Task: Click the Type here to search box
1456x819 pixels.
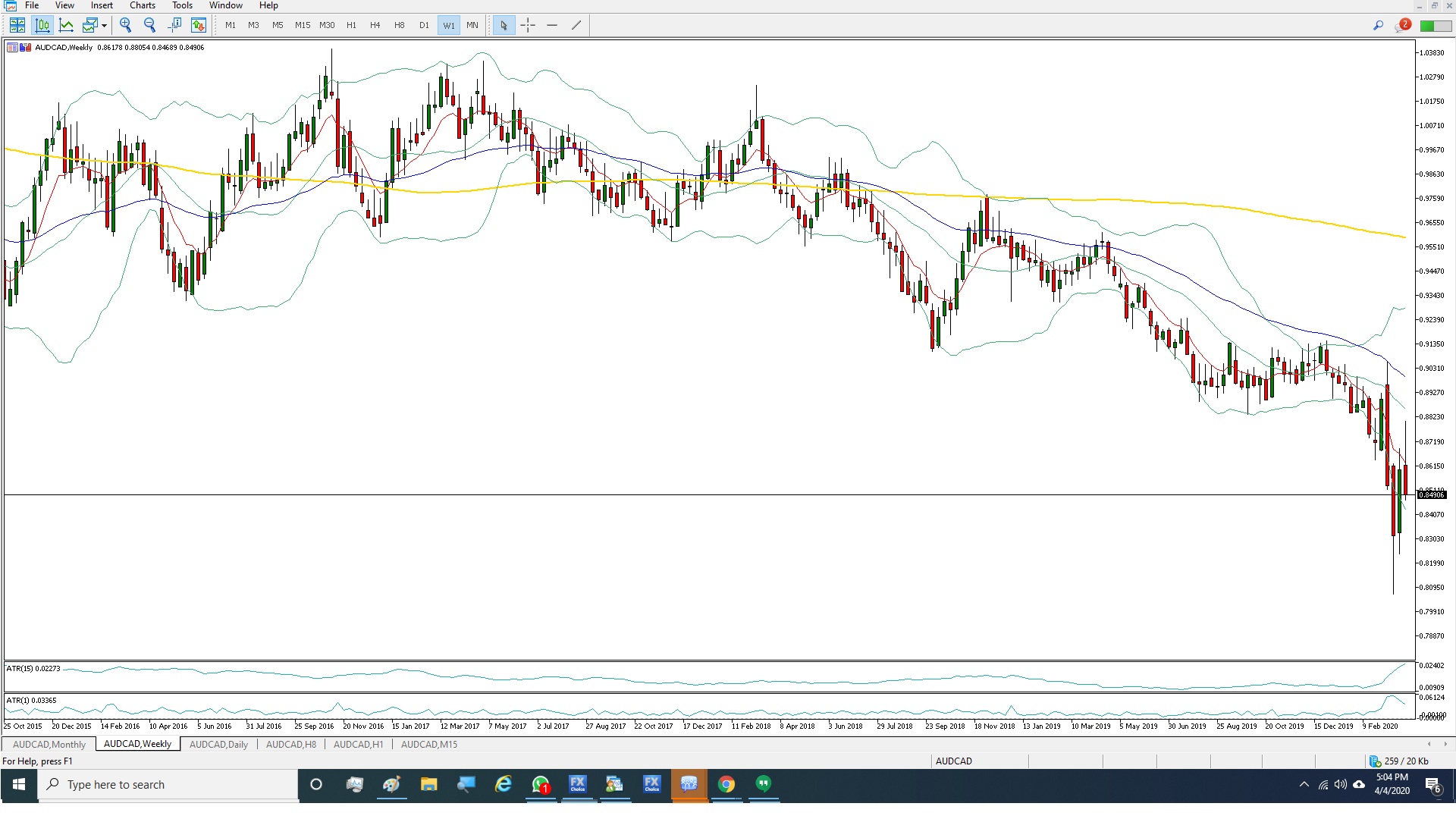Action: [x=168, y=785]
